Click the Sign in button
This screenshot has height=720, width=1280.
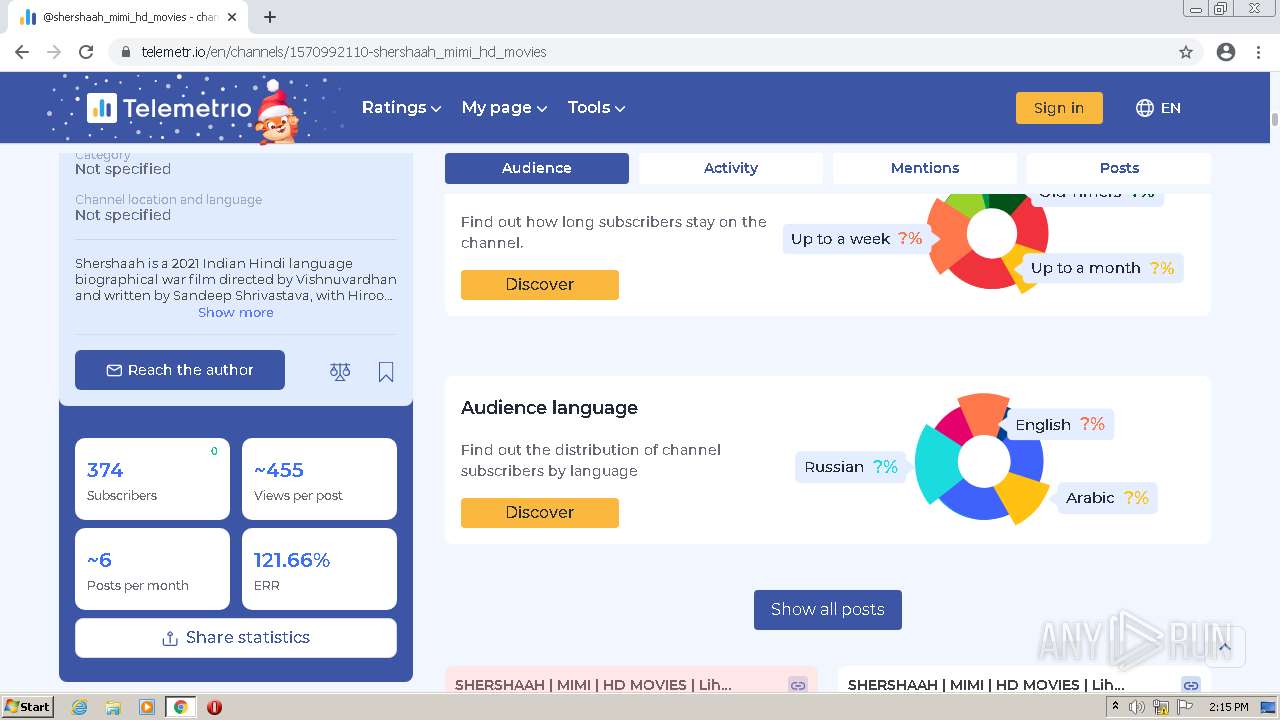pyautogui.click(x=1059, y=108)
